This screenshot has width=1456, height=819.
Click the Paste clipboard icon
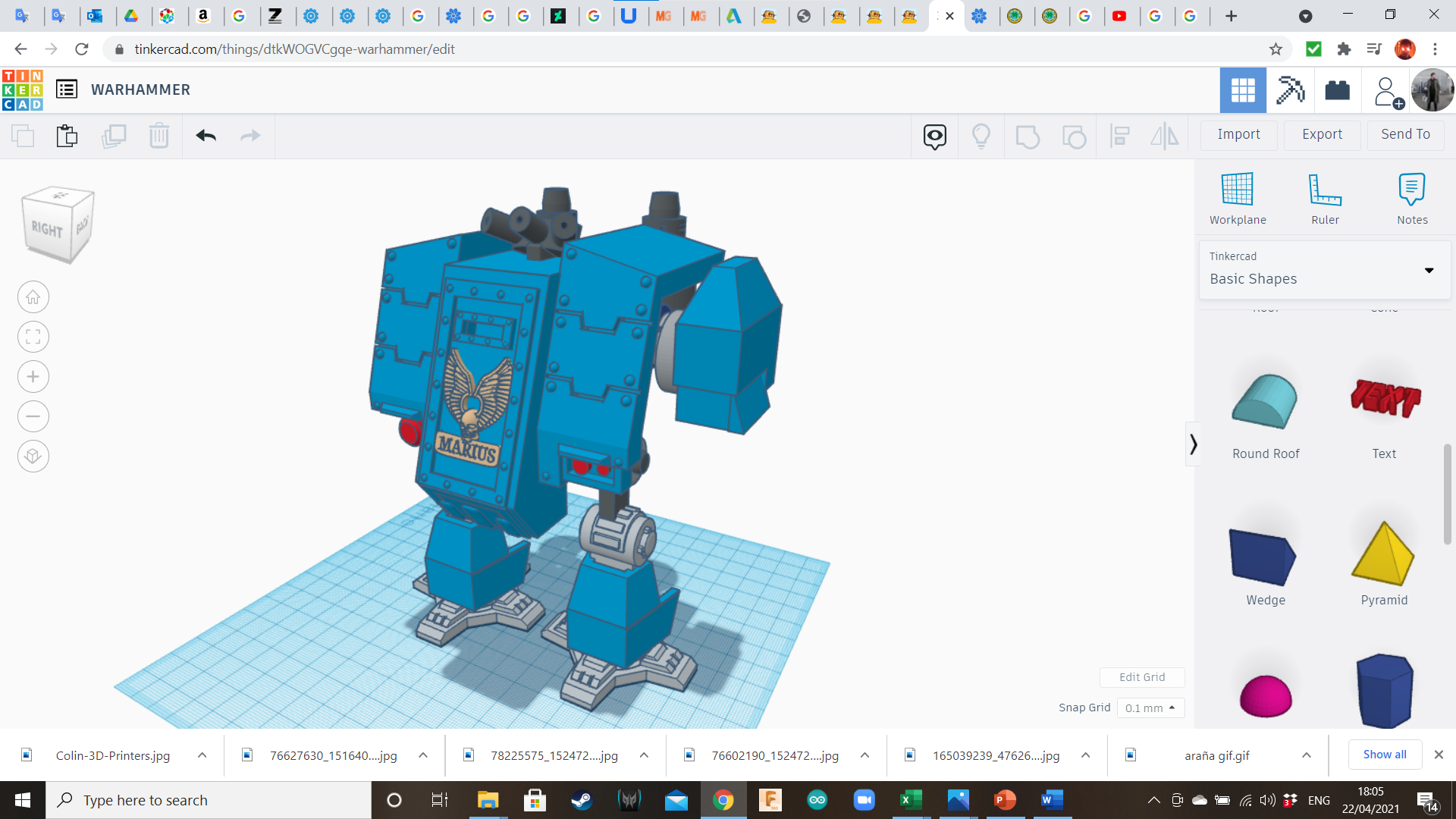click(x=67, y=136)
